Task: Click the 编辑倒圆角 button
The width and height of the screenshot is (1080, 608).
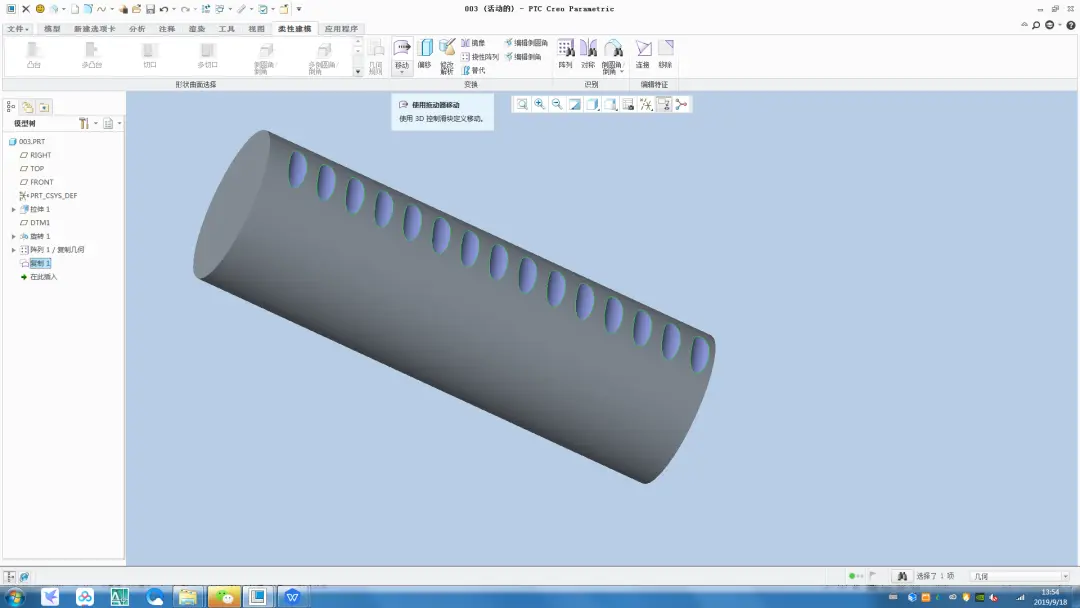Action: 526,43
